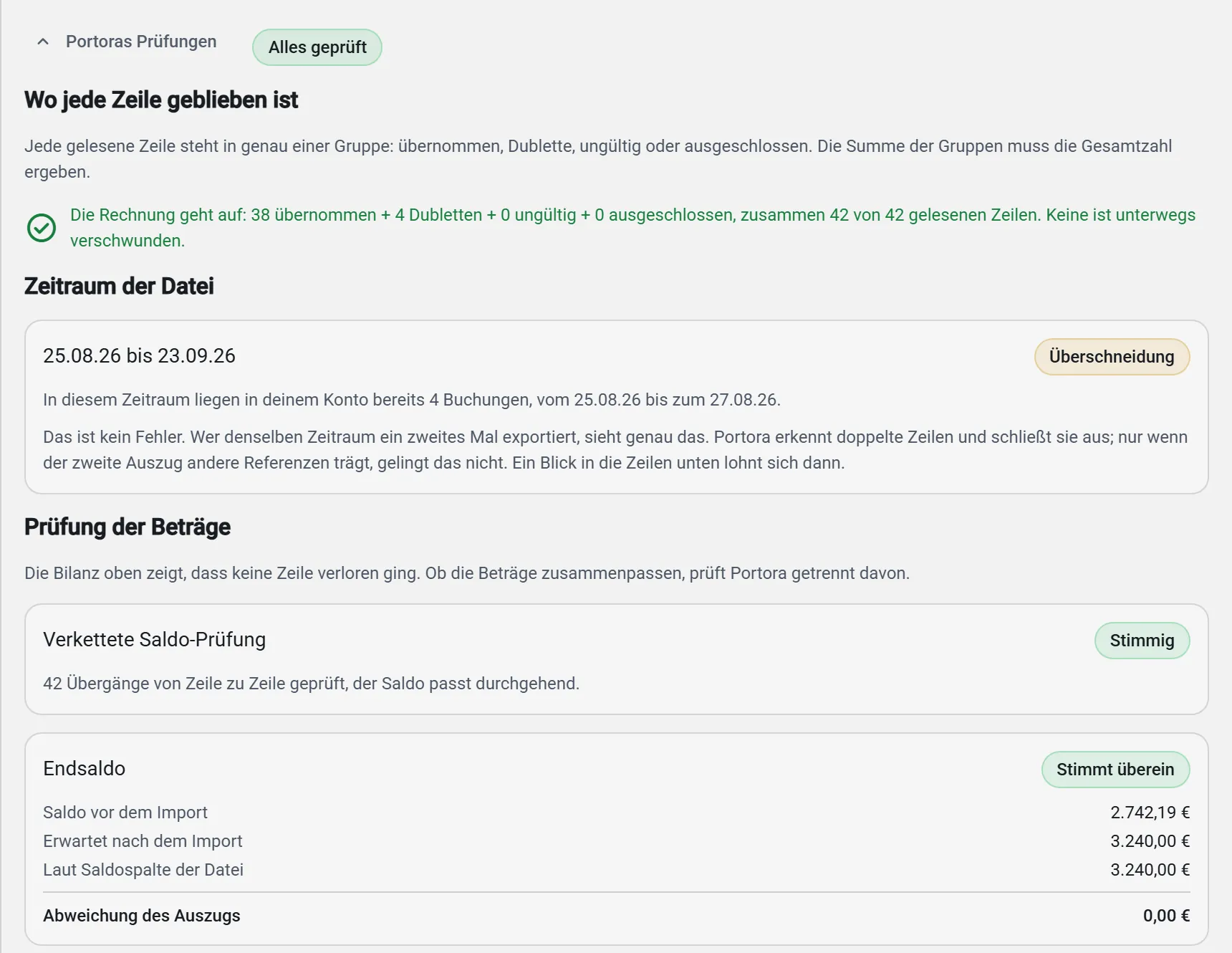Click the deviation value 0,00 €
Image resolution: width=1232 pixels, height=953 pixels.
click(x=1166, y=916)
